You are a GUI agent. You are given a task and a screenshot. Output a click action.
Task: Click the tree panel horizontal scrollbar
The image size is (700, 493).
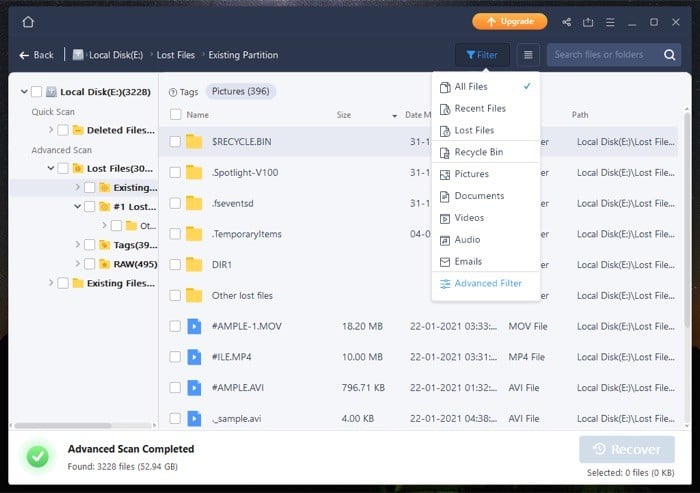(x=62, y=426)
